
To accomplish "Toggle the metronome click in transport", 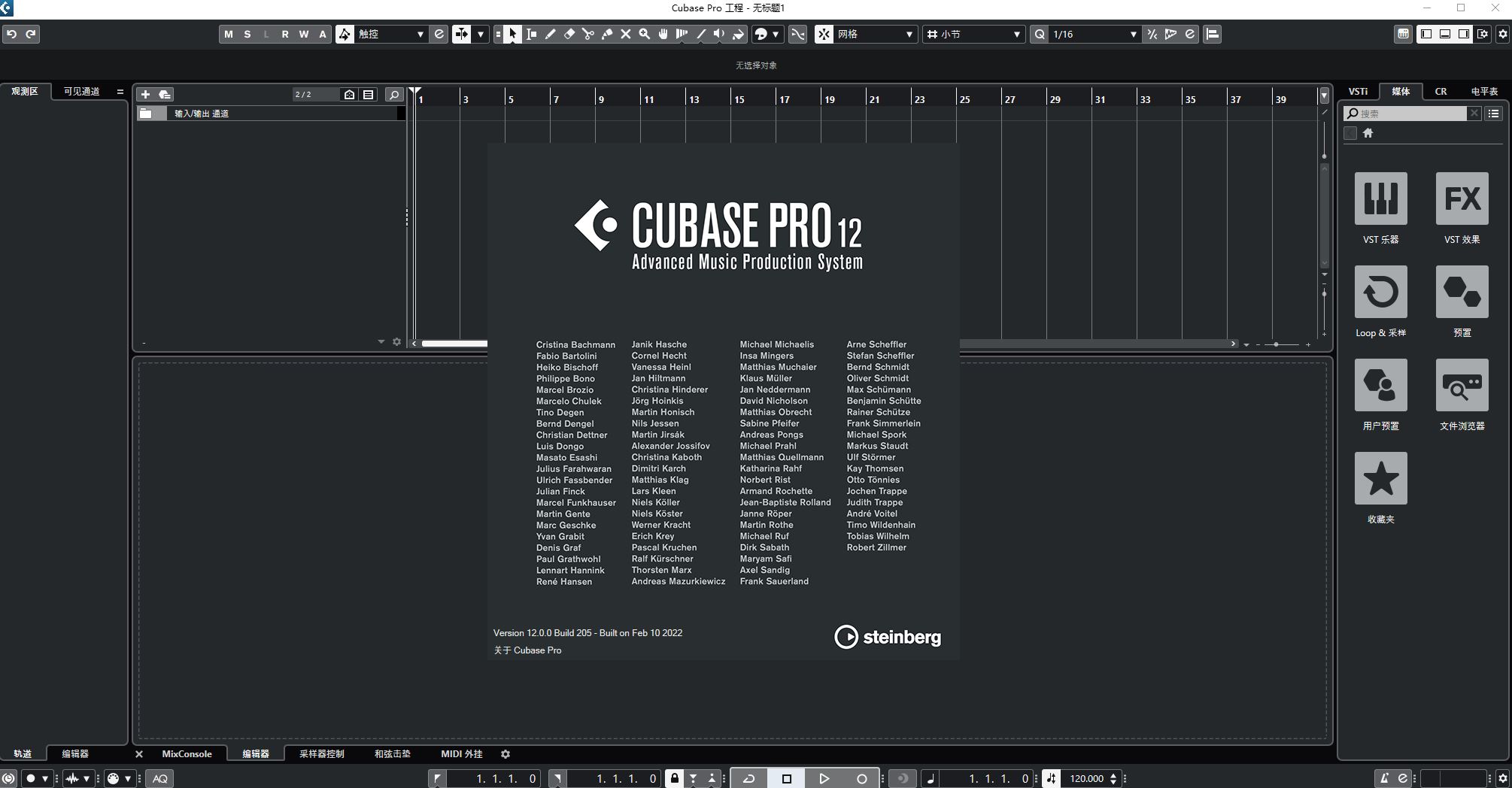I will click(1384, 778).
